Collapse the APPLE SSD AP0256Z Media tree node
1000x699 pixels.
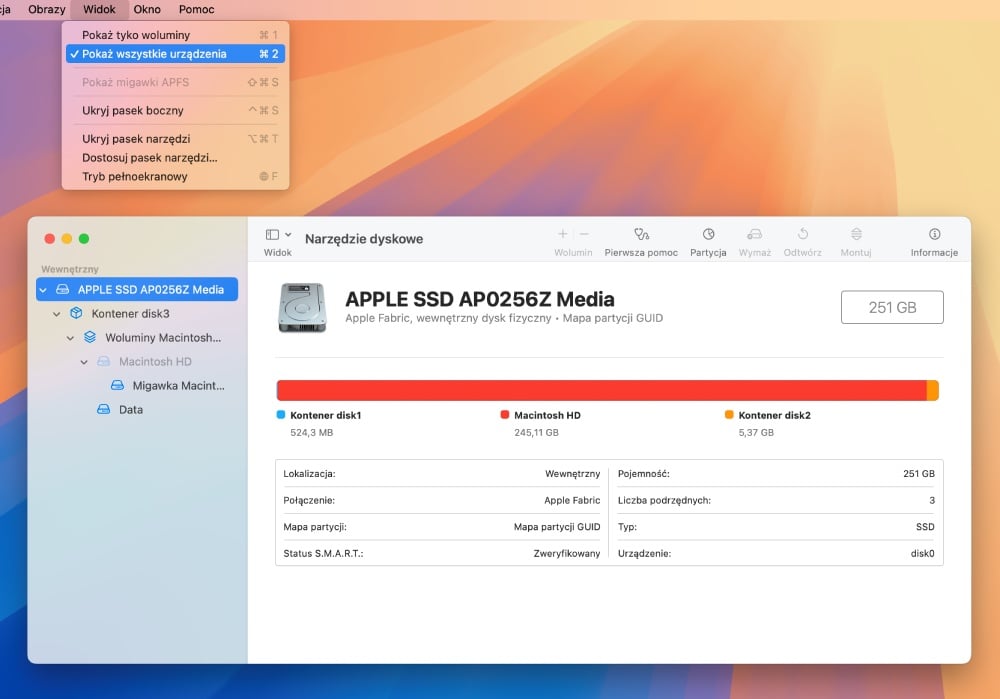coord(43,290)
